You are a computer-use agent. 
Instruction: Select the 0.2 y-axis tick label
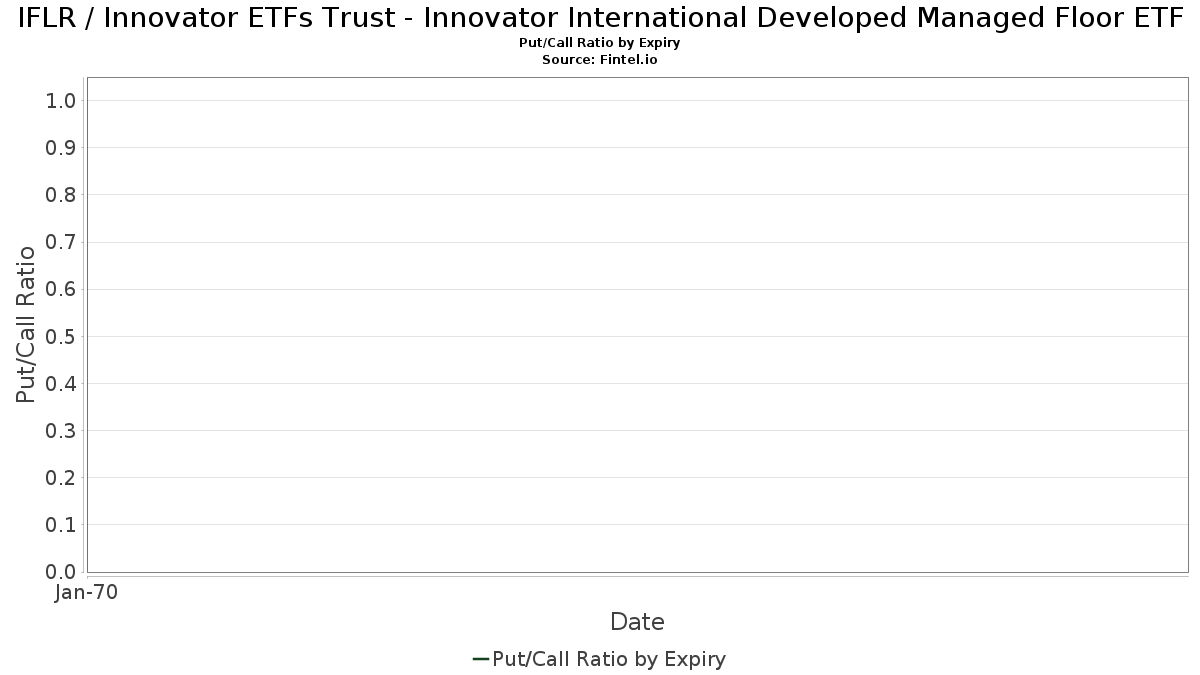[61, 478]
